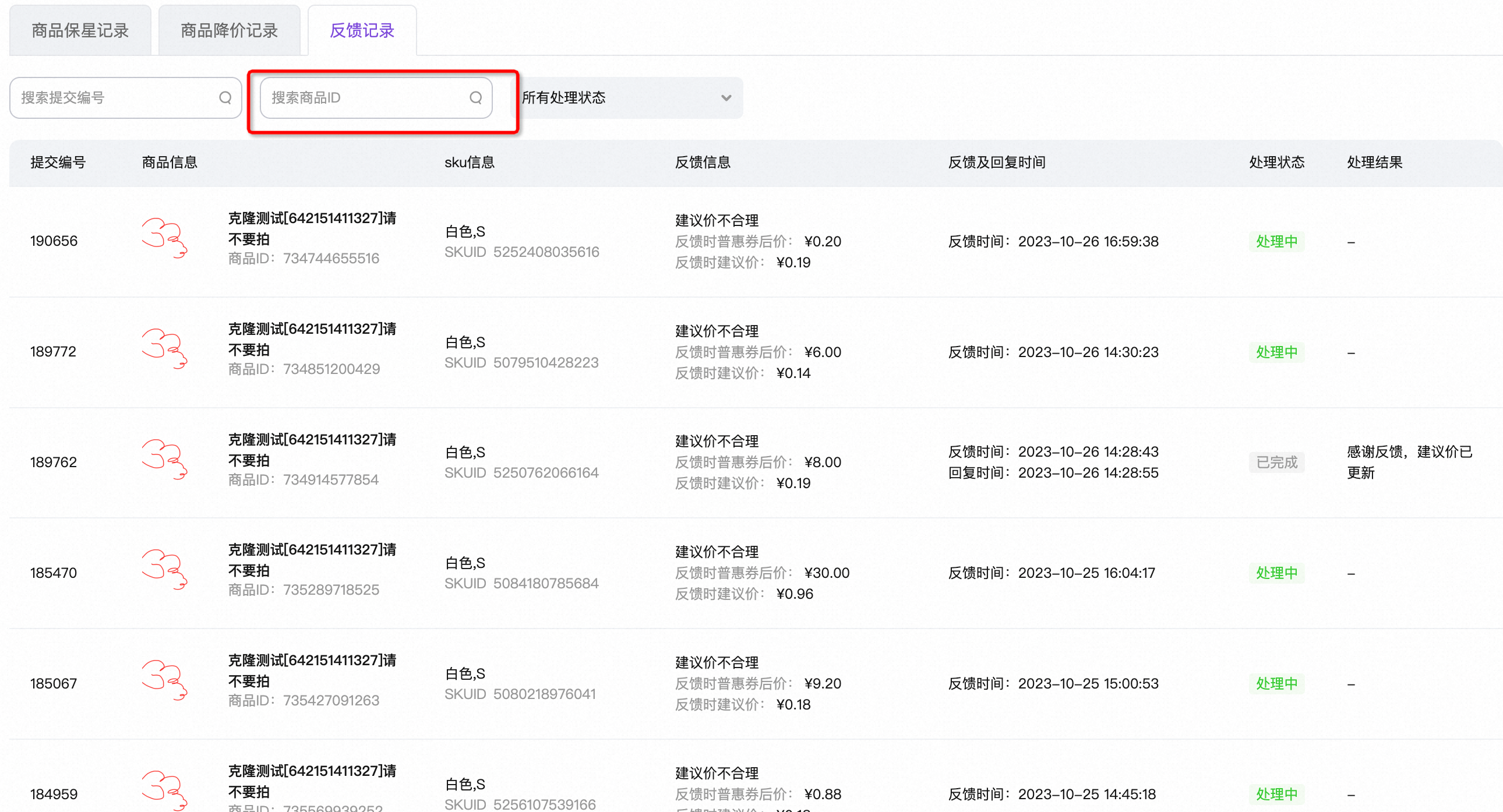Open product thumbnail for submission 189762
This screenshot has width=1503, height=812.
(165, 459)
